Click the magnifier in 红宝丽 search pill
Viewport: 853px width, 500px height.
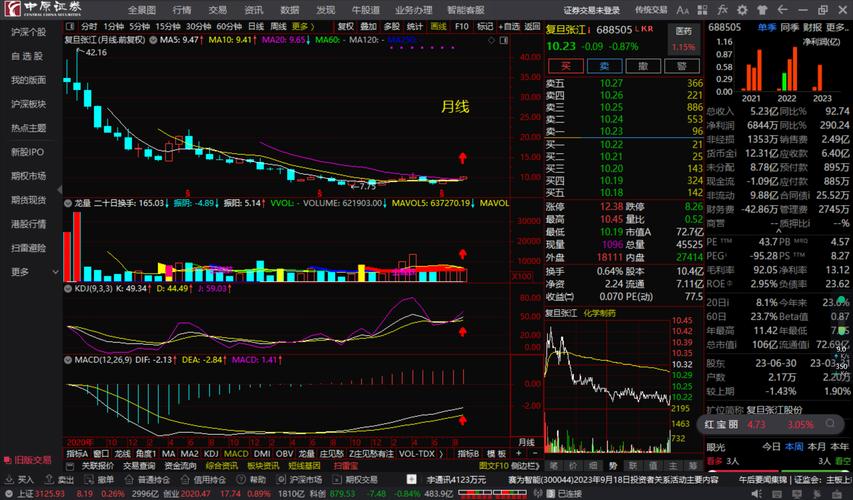(x=830, y=423)
